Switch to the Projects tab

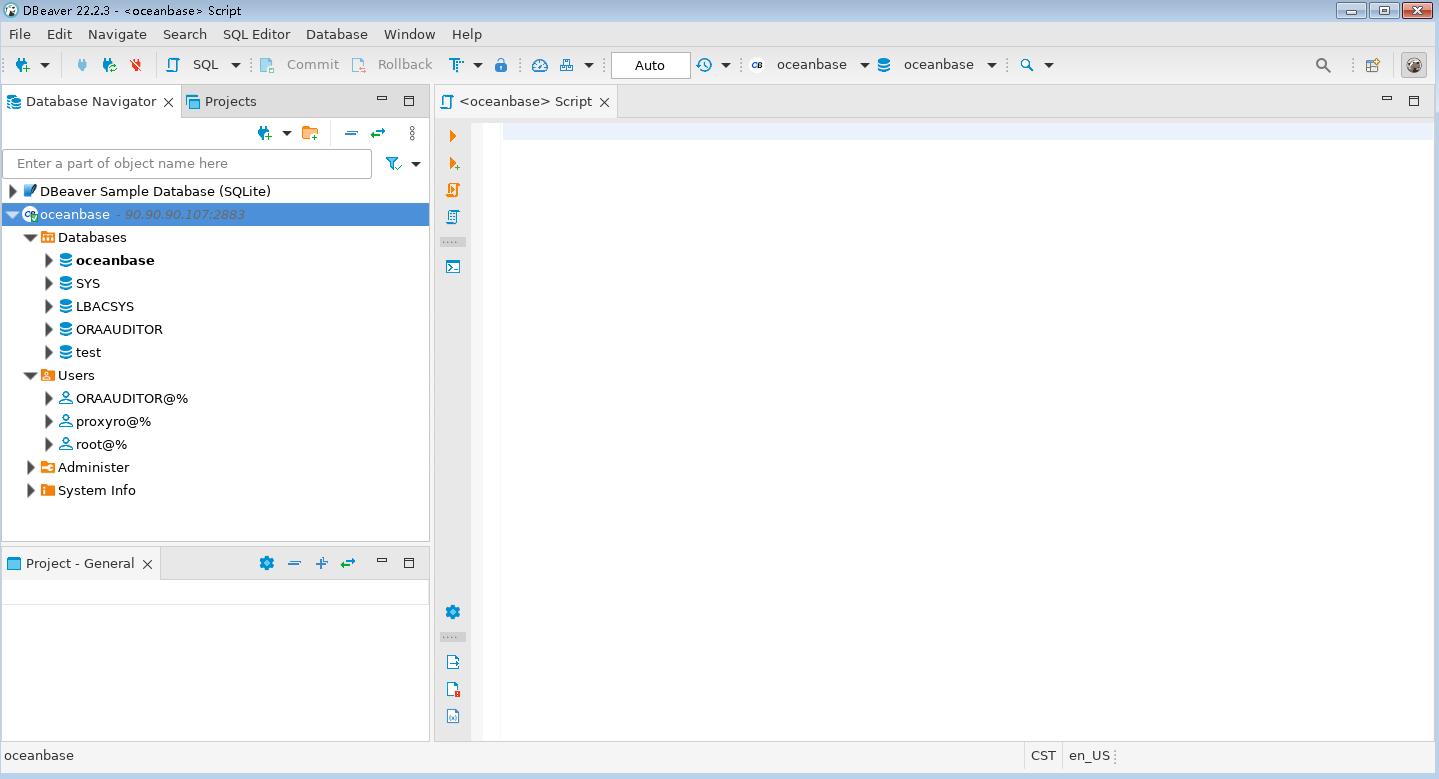click(x=221, y=101)
